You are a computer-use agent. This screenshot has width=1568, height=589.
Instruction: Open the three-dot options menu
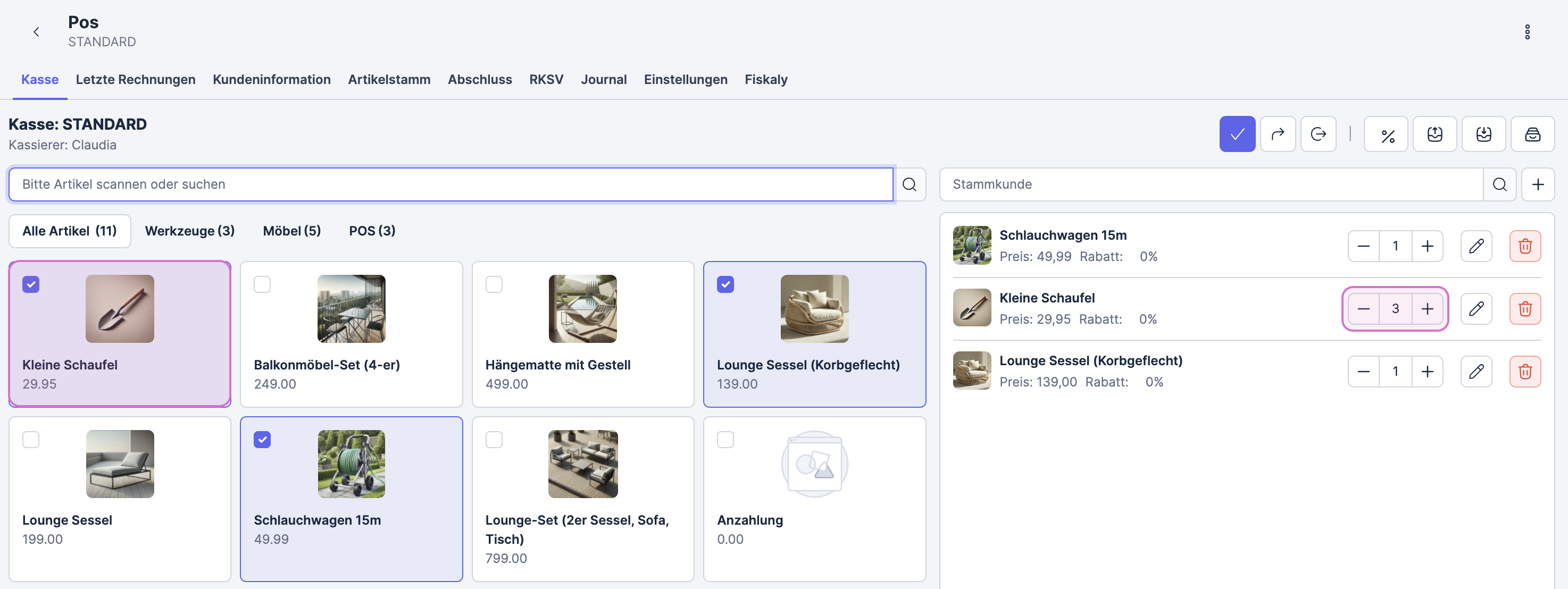[x=1527, y=32]
